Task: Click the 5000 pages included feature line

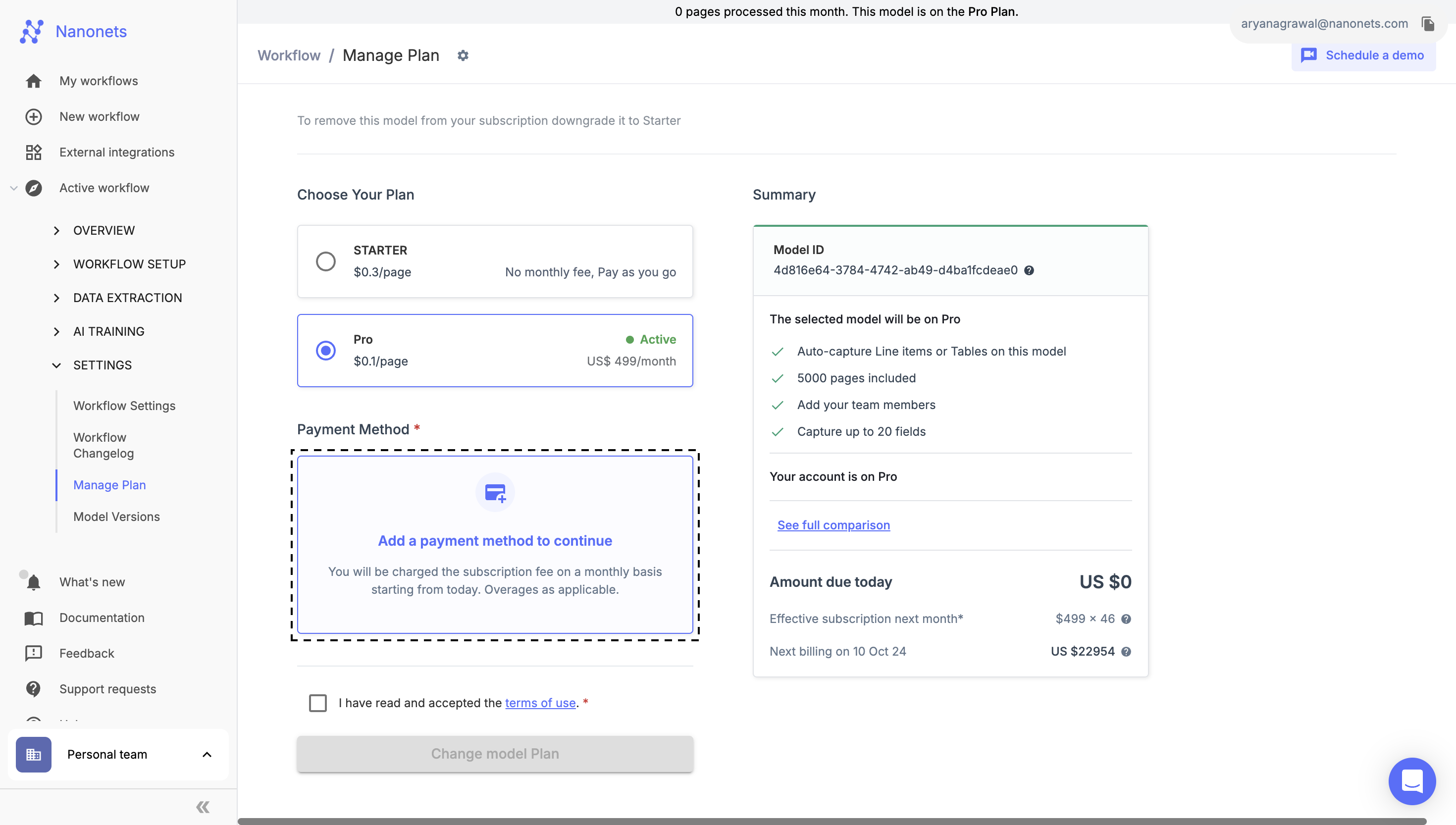Action: 856,378
